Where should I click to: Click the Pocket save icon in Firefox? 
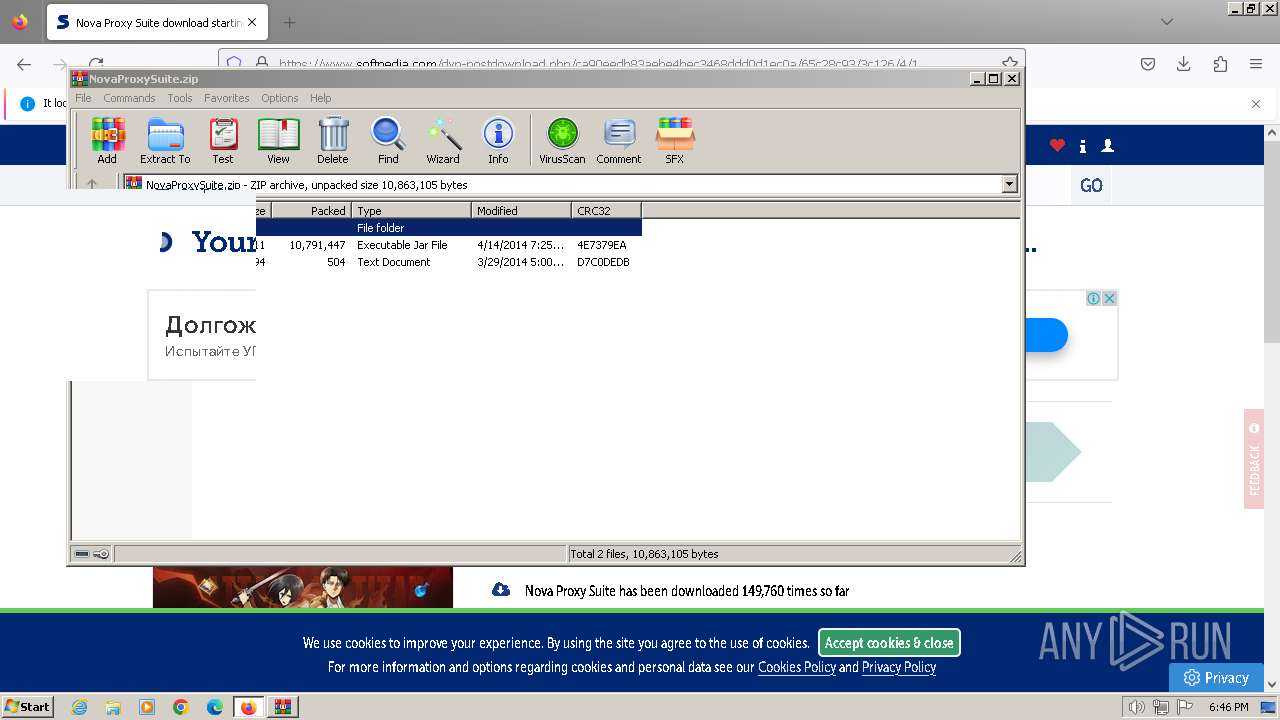click(x=1148, y=64)
